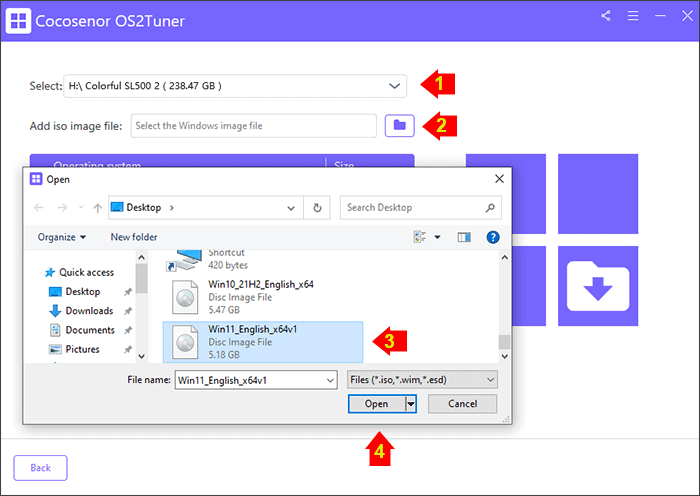Refresh the Desktop folder listing
Screen dimensions: 700x496
coord(317,208)
